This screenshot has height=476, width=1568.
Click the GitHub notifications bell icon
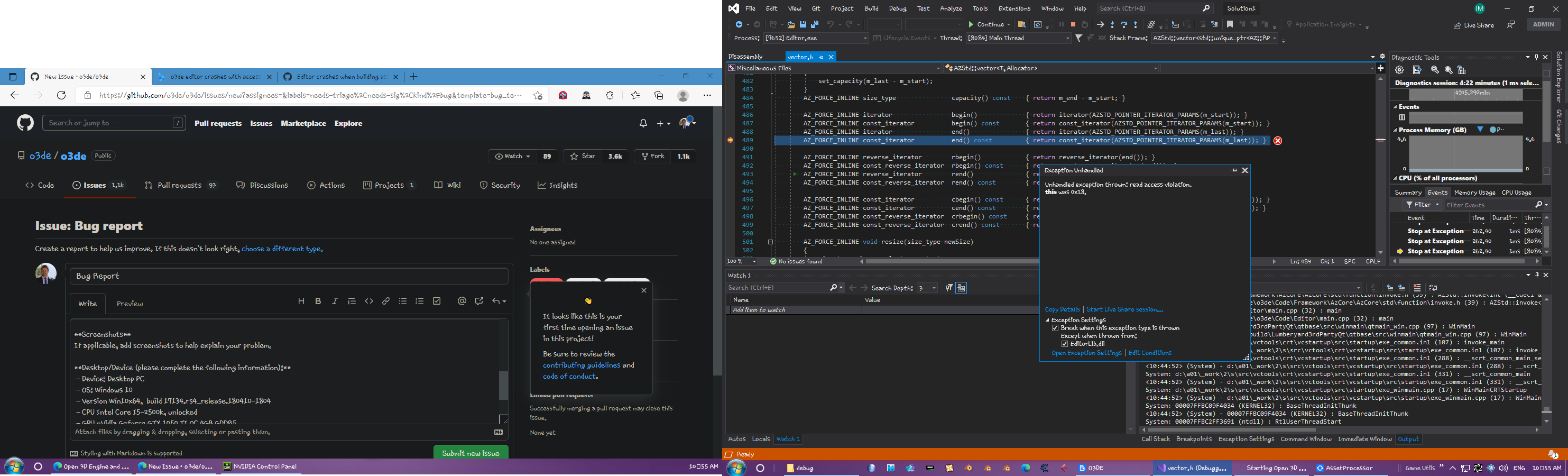(x=643, y=123)
